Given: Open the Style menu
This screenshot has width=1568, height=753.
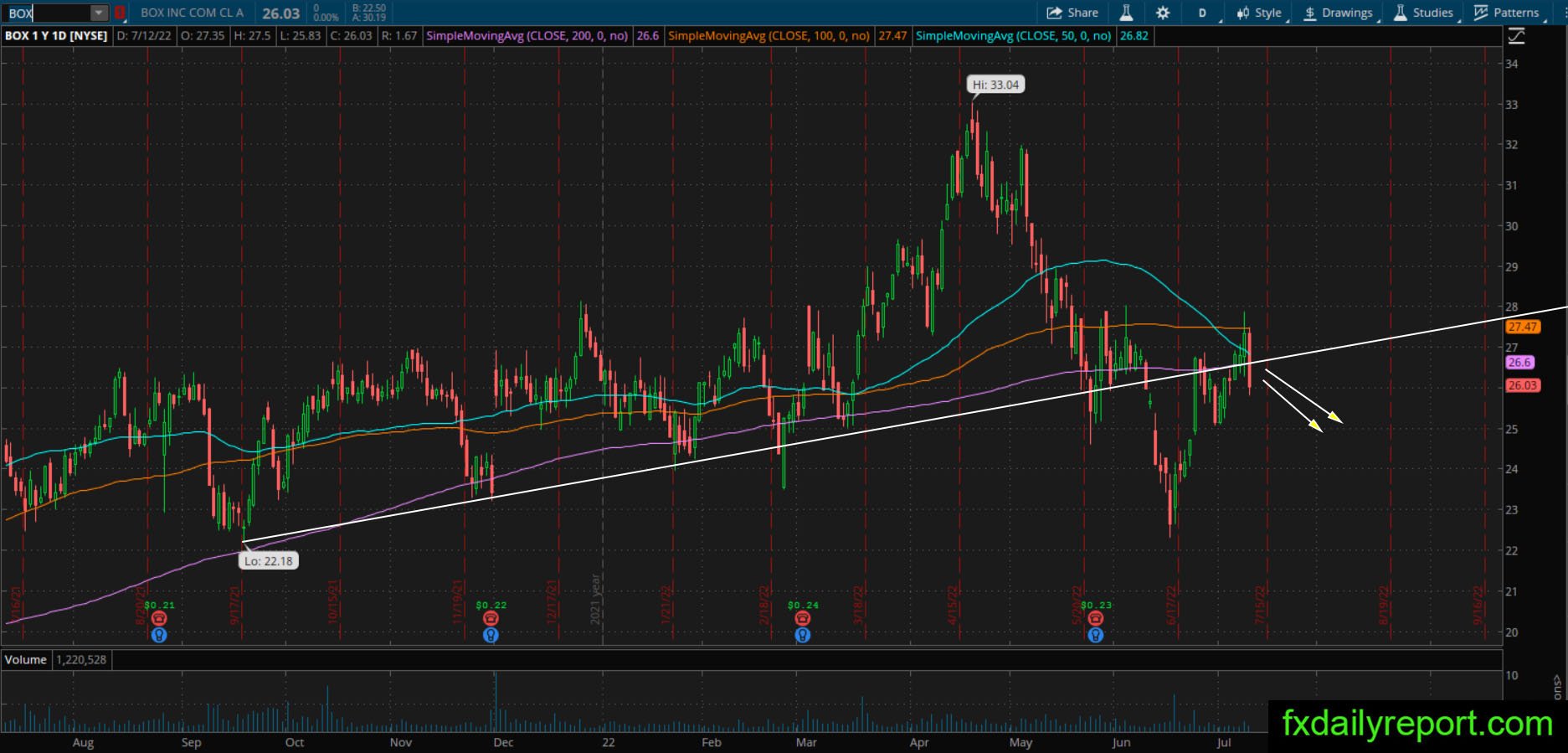Looking at the screenshot, I should (x=1259, y=13).
